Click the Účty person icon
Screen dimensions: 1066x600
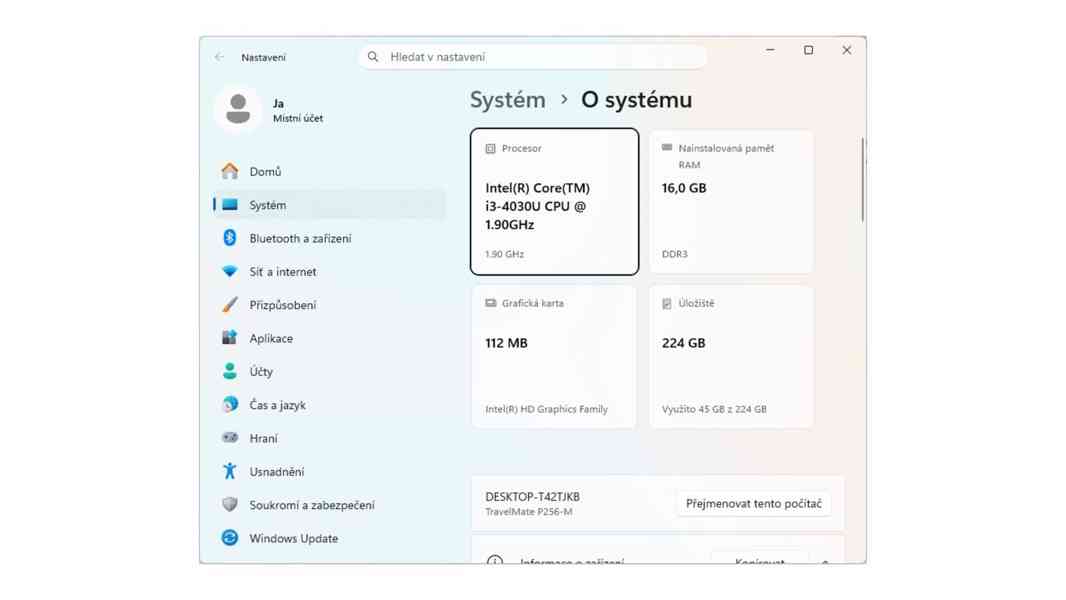click(x=230, y=371)
